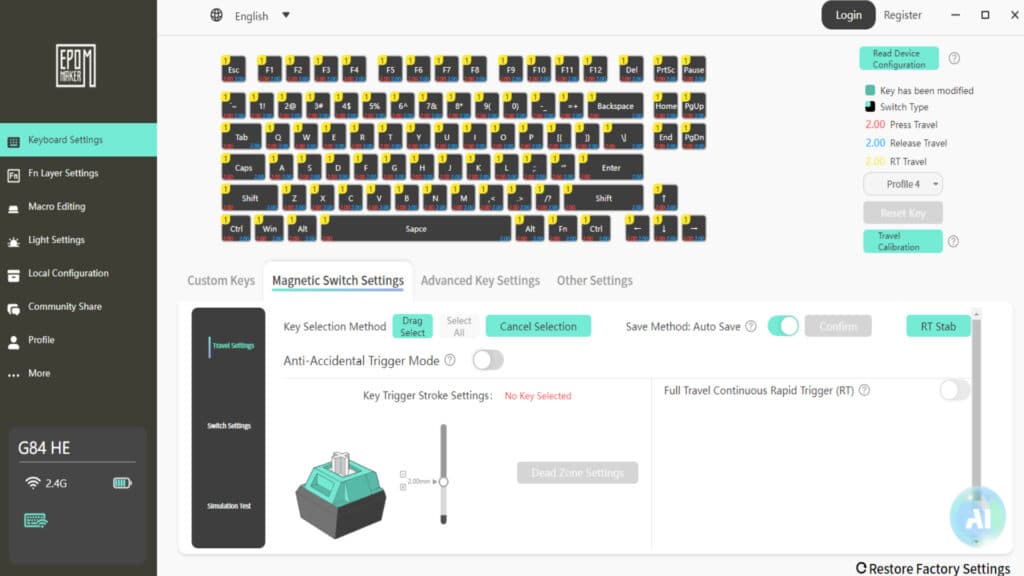Open the Profile 4 dropdown
Viewport: 1024px width, 576px height.
click(x=901, y=183)
